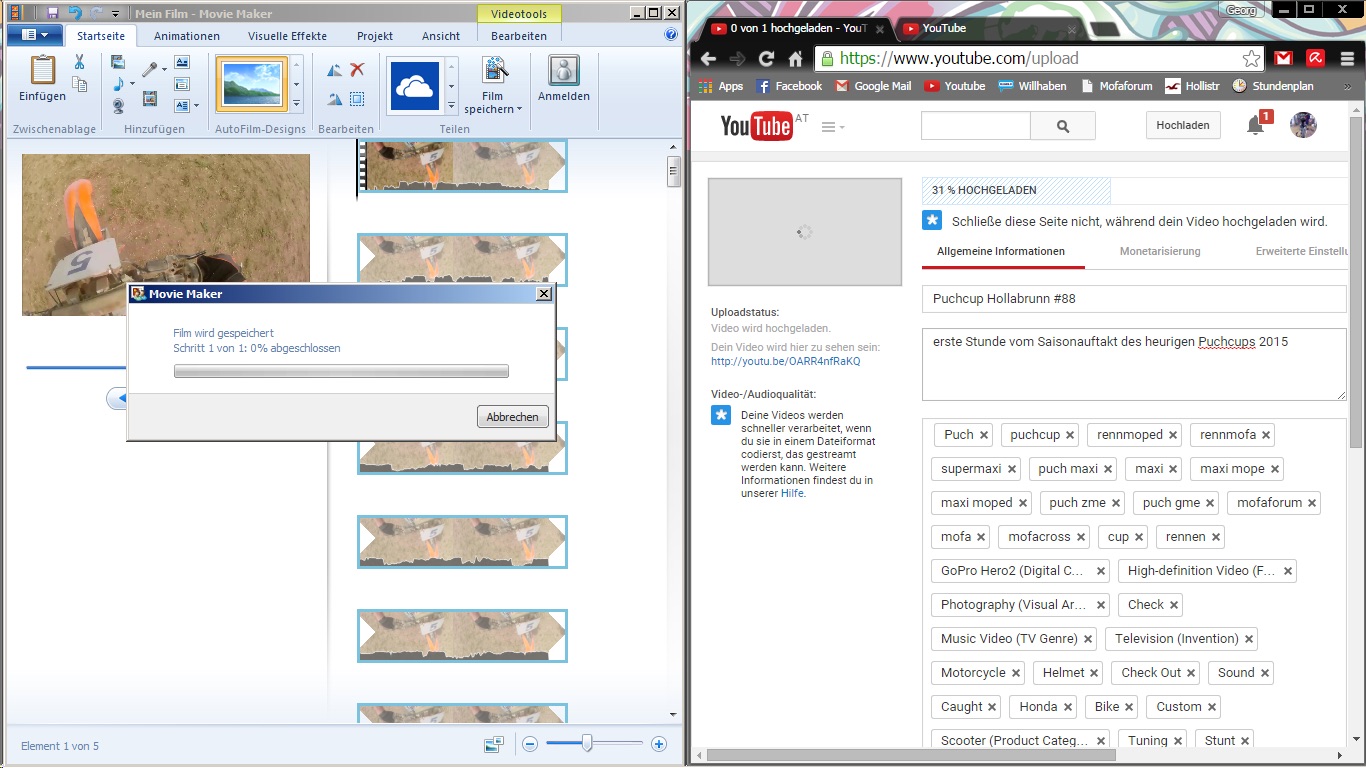Expand the AutoFilm-Designs gallery list
The image size is (1366, 768).
pyautogui.click(x=297, y=104)
